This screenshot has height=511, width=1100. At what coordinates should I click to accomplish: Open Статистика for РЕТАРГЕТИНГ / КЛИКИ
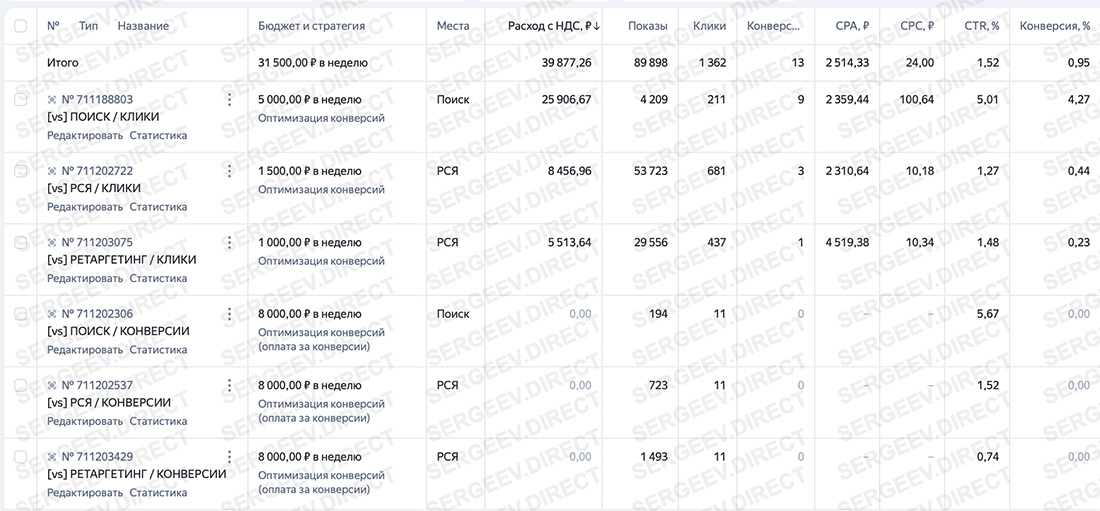tap(159, 279)
